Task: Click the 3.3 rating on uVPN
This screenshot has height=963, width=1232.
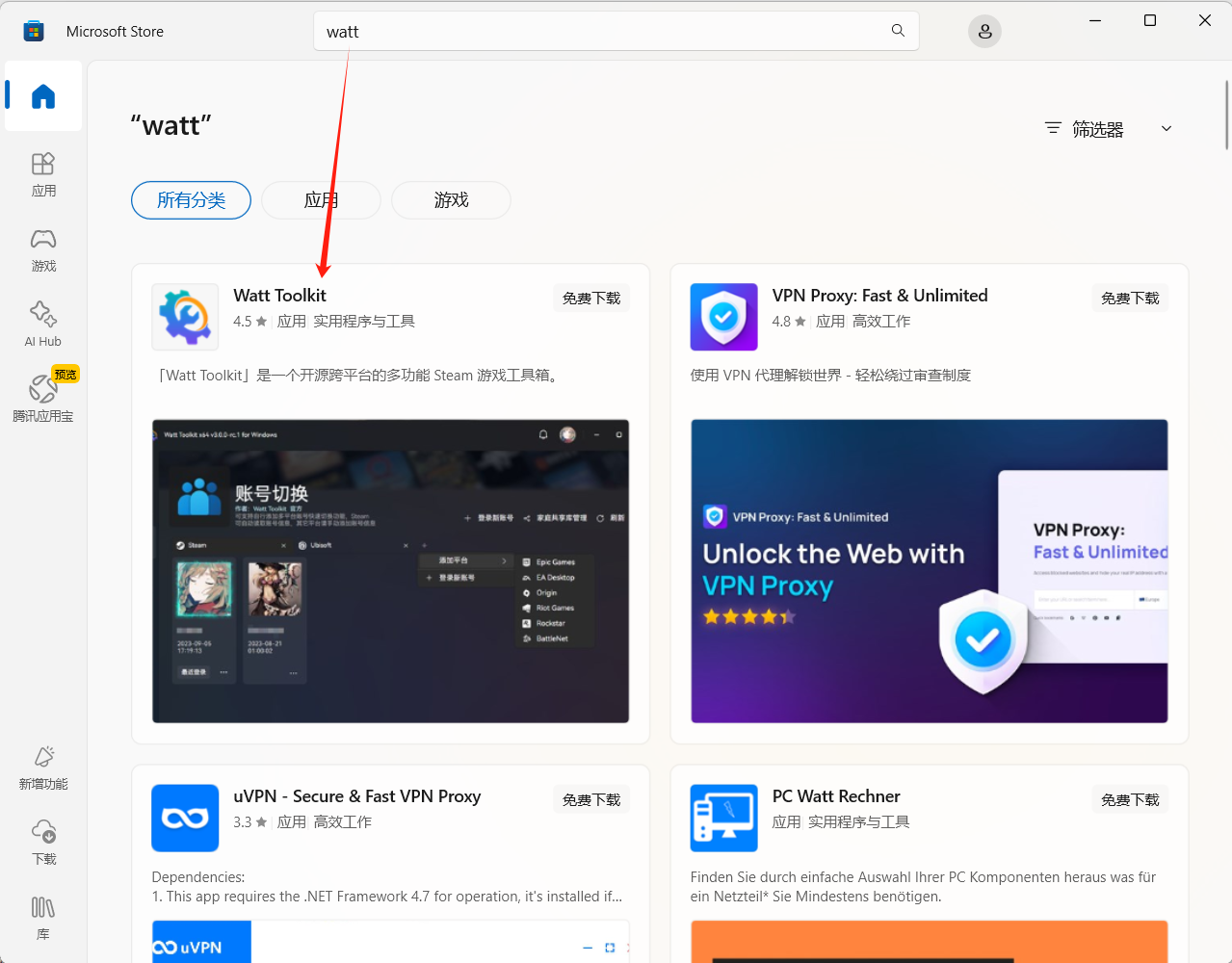Action: coord(249,822)
